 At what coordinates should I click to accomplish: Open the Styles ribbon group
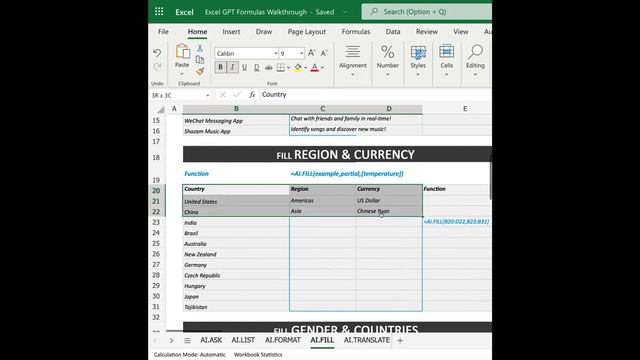click(x=418, y=60)
